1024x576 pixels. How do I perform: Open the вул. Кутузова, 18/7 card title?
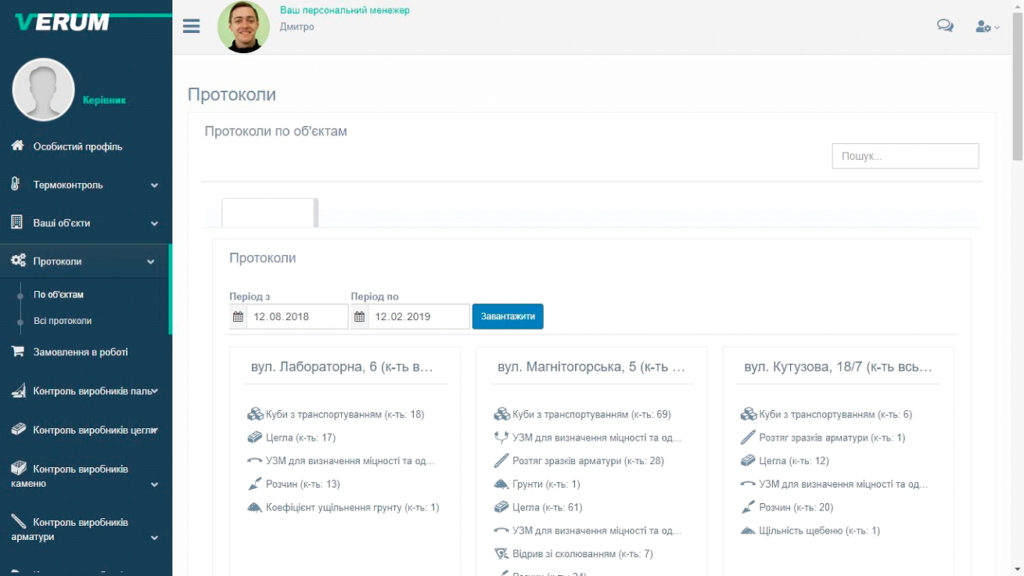pyautogui.click(x=838, y=367)
